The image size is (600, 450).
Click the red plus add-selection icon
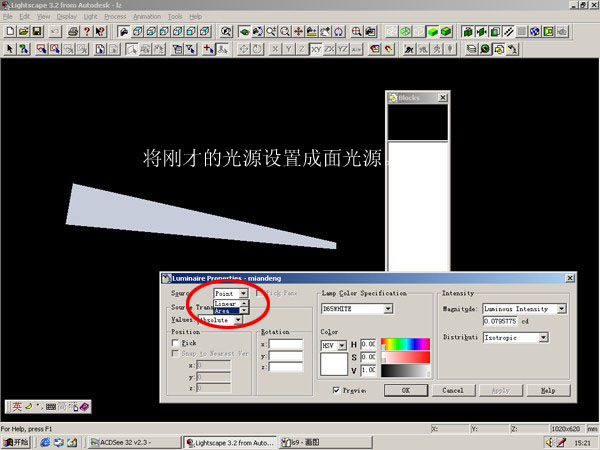coord(209,49)
